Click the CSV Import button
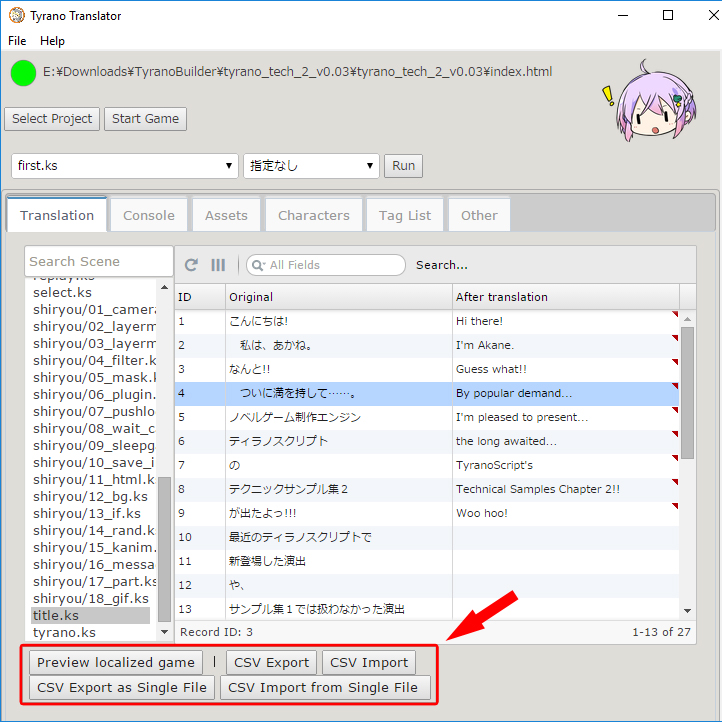722x722 pixels. point(369,662)
